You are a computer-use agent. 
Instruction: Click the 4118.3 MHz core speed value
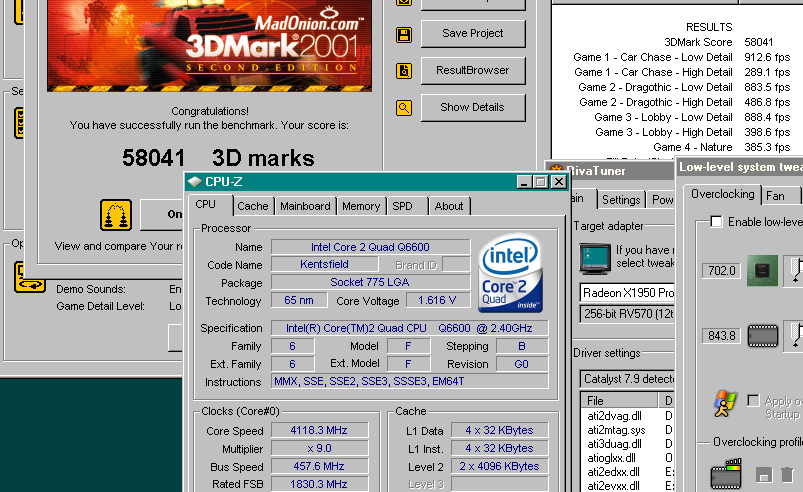pos(319,430)
